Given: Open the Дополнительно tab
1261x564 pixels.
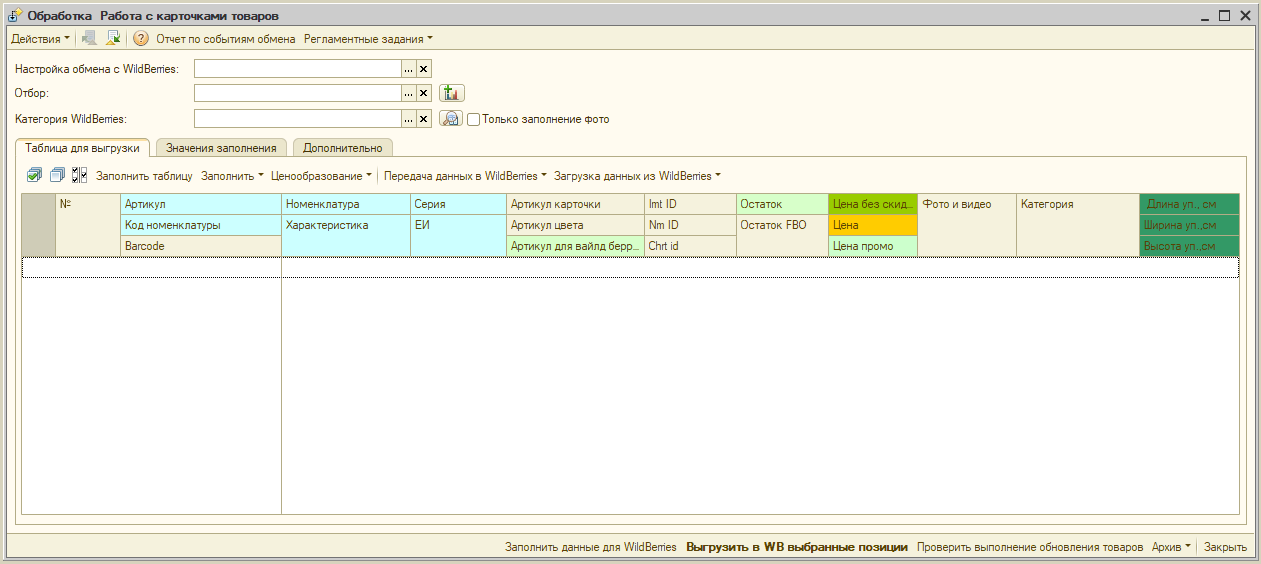Looking at the screenshot, I should click(343, 148).
